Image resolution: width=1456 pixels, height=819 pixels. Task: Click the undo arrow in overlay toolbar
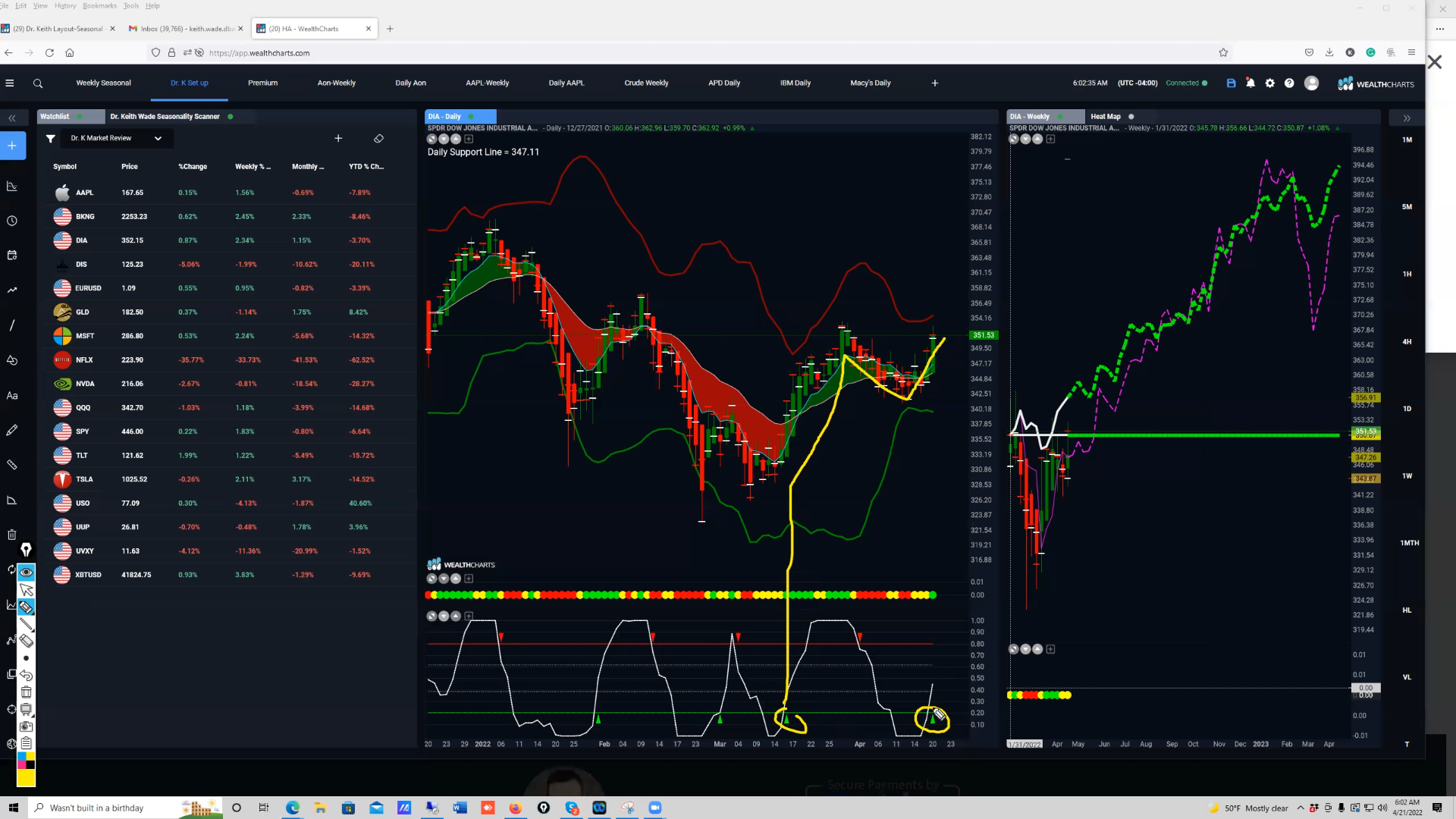click(x=26, y=675)
